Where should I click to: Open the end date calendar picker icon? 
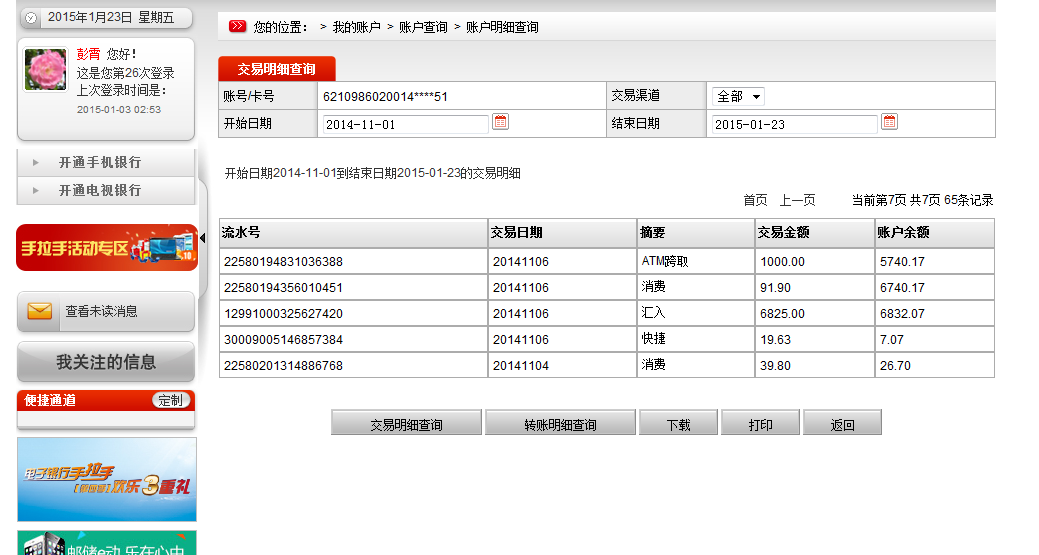889,122
